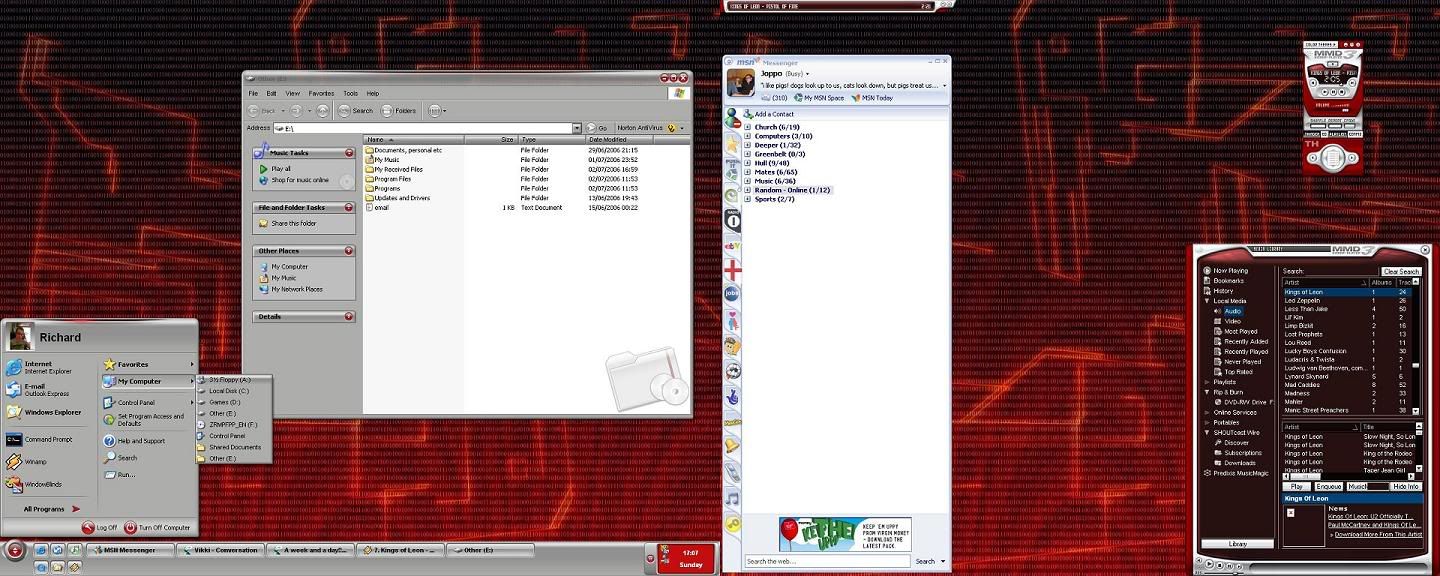This screenshot has width=1440, height=576.
Task: Open the jobs tab in MSN sidebar
Action: tap(732, 294)
